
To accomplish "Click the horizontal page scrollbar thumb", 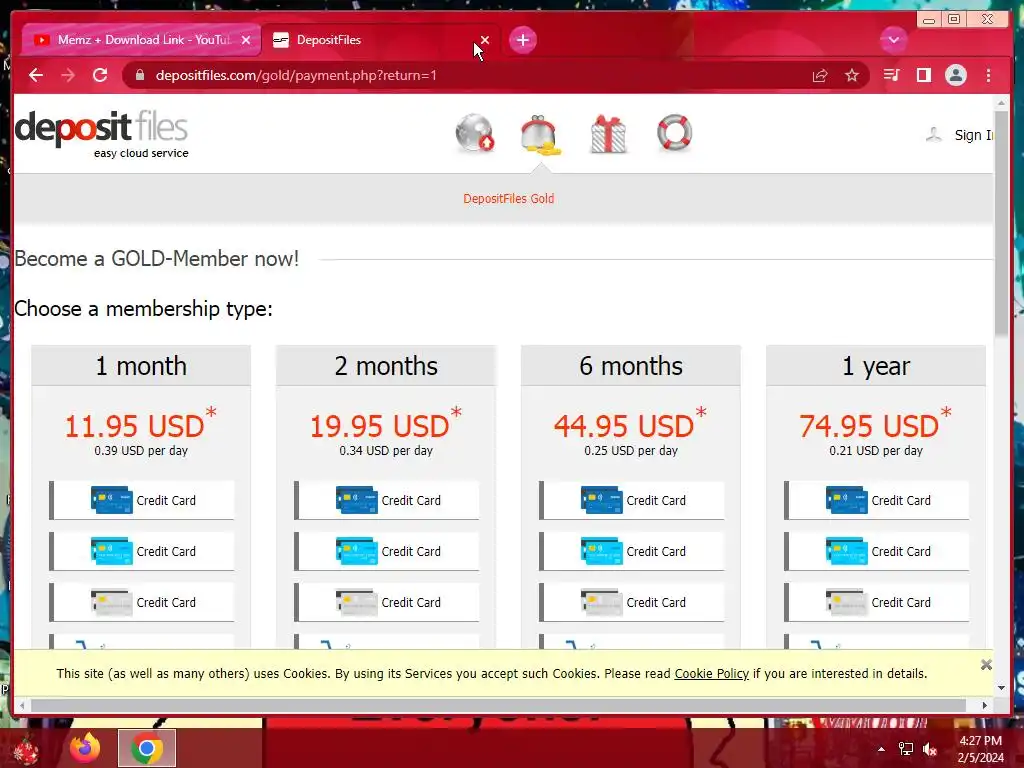I will pos(498,705).
